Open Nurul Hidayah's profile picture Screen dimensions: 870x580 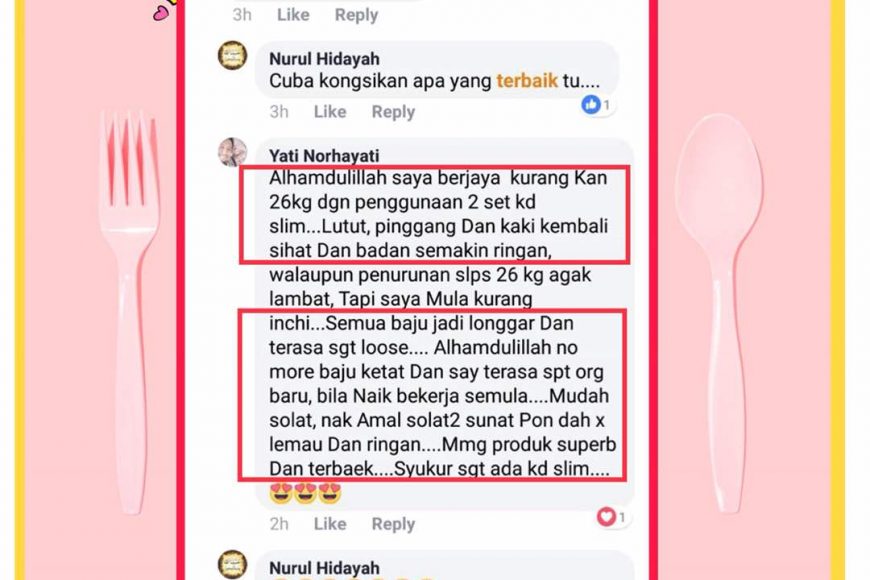(x=232, y=55)
